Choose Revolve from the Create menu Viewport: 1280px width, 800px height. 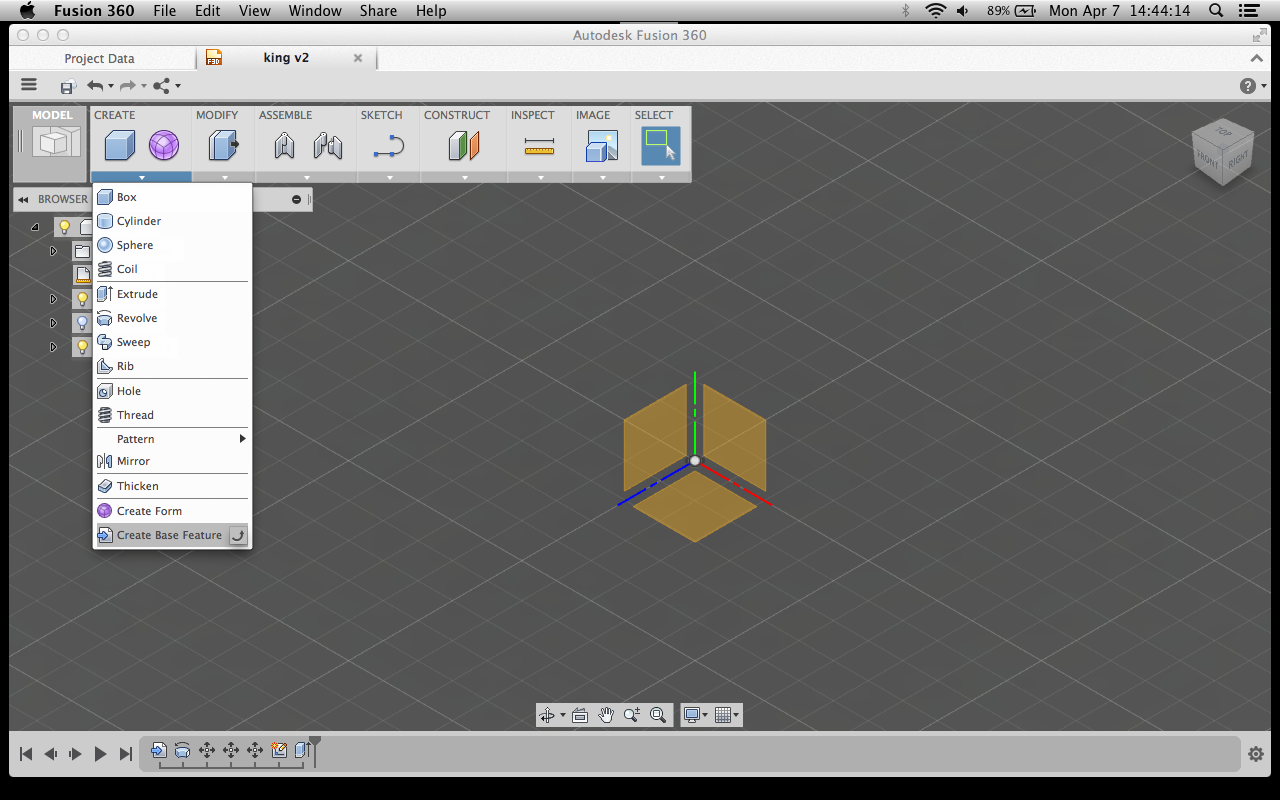tap(171, 318)
